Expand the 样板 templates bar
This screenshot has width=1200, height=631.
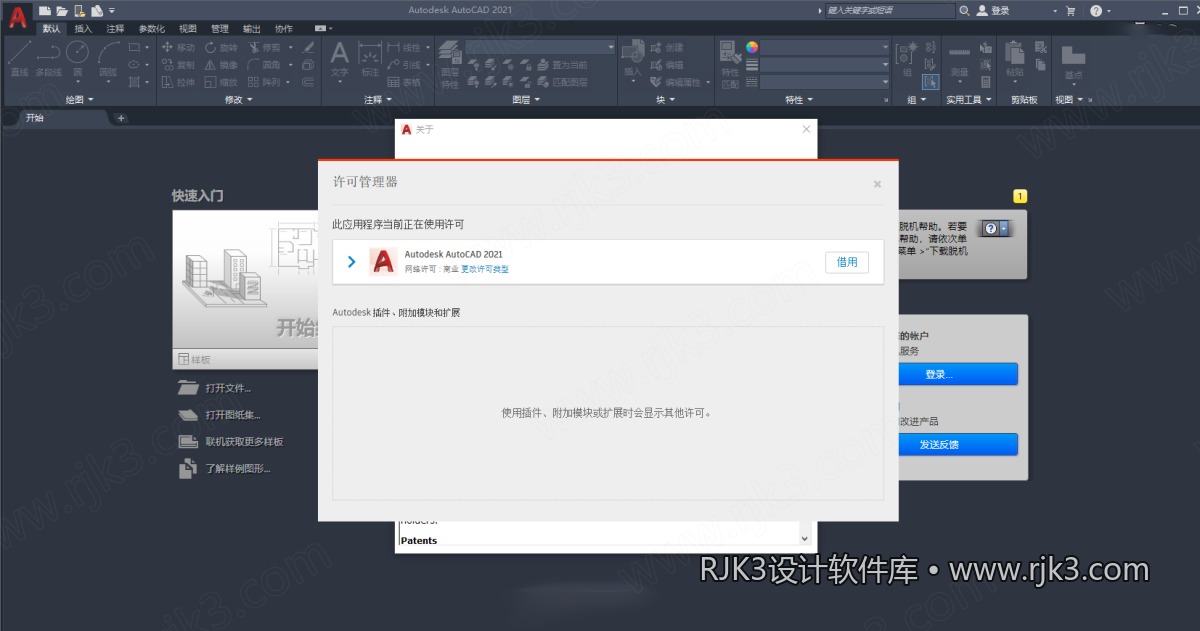pos(245,359)
